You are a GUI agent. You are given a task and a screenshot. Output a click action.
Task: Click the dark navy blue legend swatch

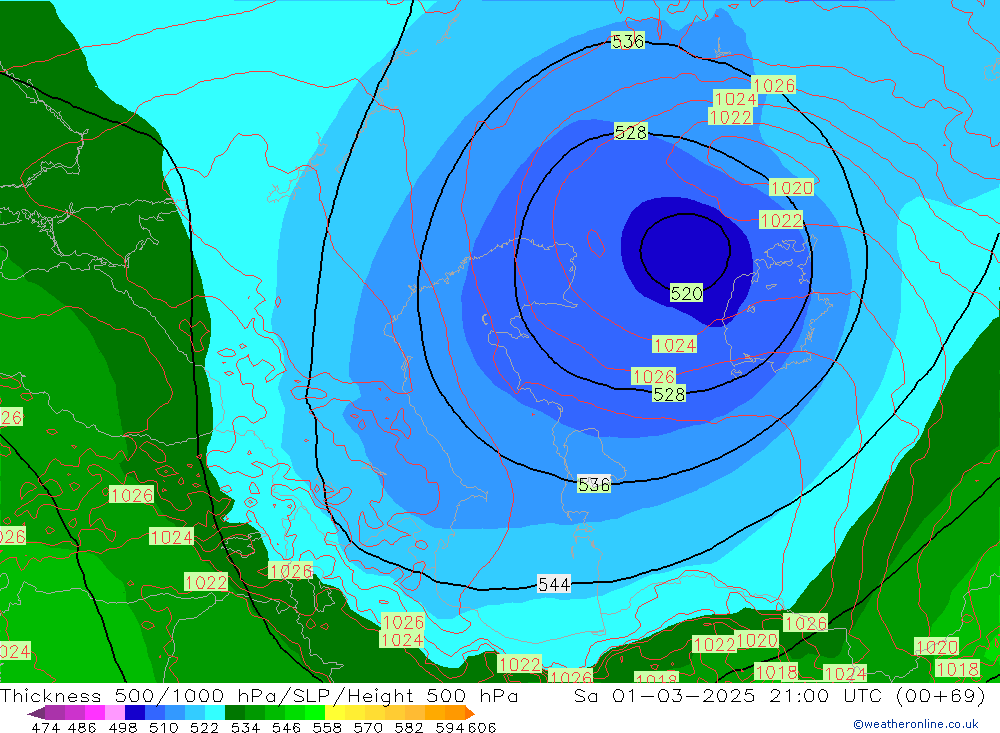pos(135,713)
